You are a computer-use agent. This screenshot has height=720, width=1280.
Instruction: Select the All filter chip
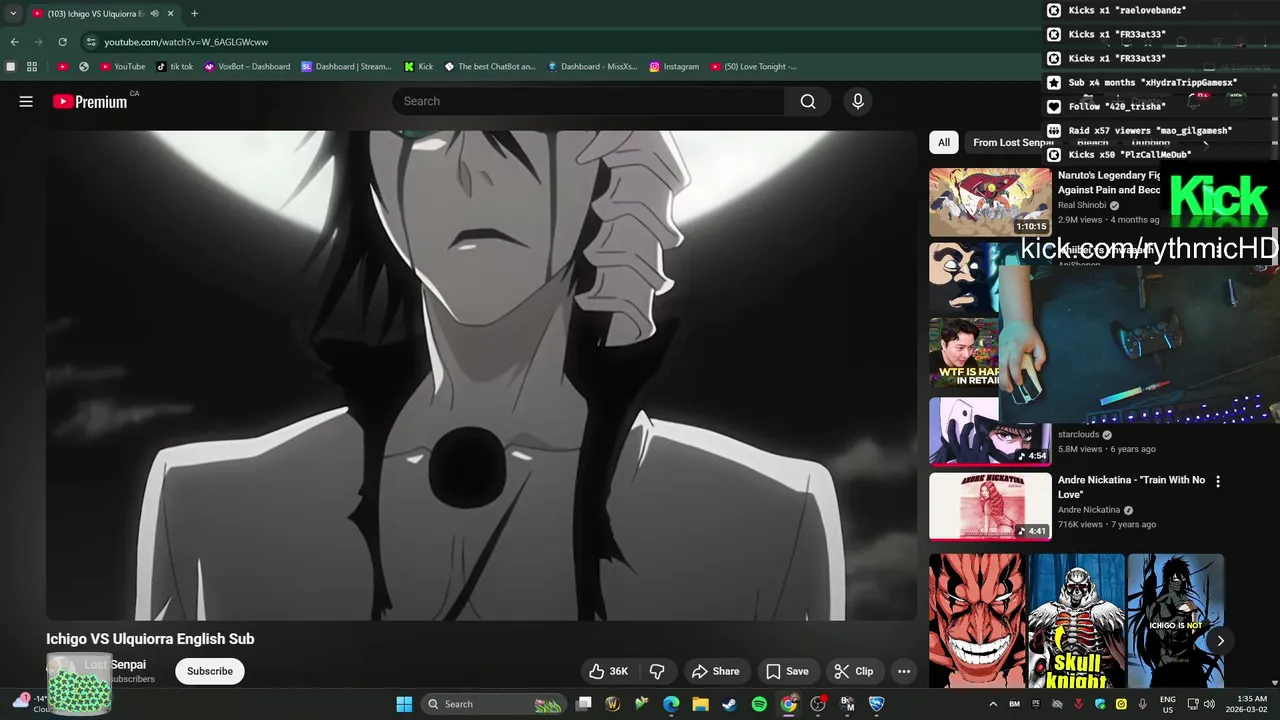click(943, 142)
